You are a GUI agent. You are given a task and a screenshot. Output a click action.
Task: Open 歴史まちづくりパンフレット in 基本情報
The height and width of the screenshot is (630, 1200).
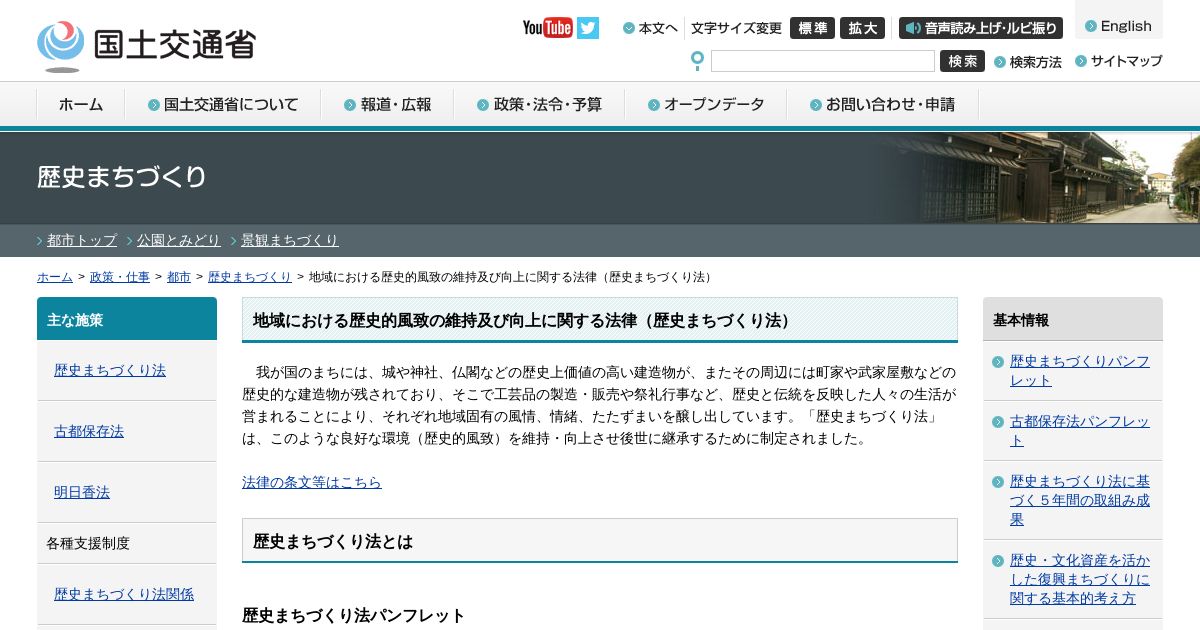[x=1080, y=371]
